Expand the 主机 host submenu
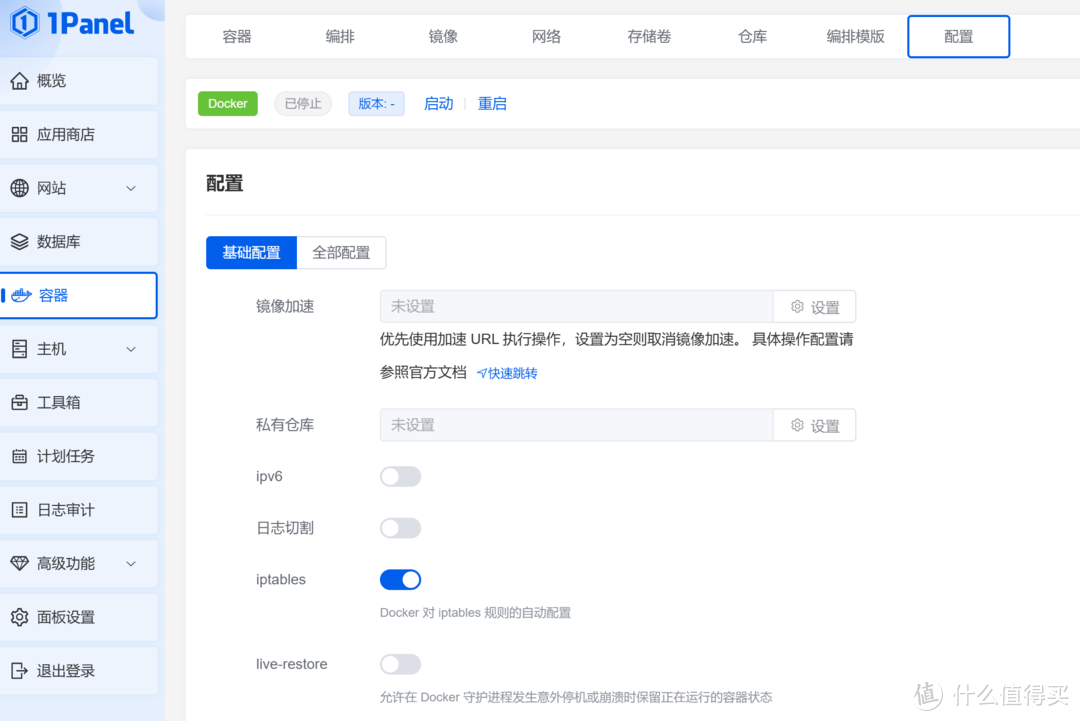 click(x=131, y=349)
